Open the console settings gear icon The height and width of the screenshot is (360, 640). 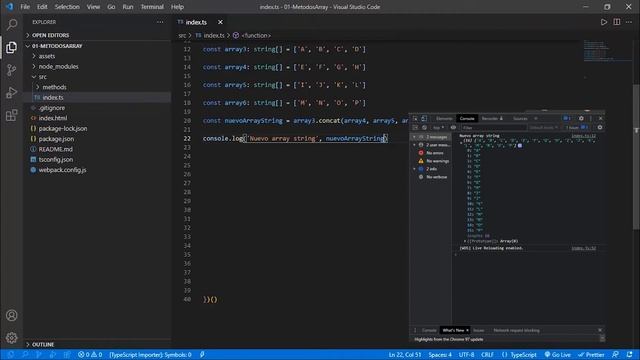(x=600, y=127)
